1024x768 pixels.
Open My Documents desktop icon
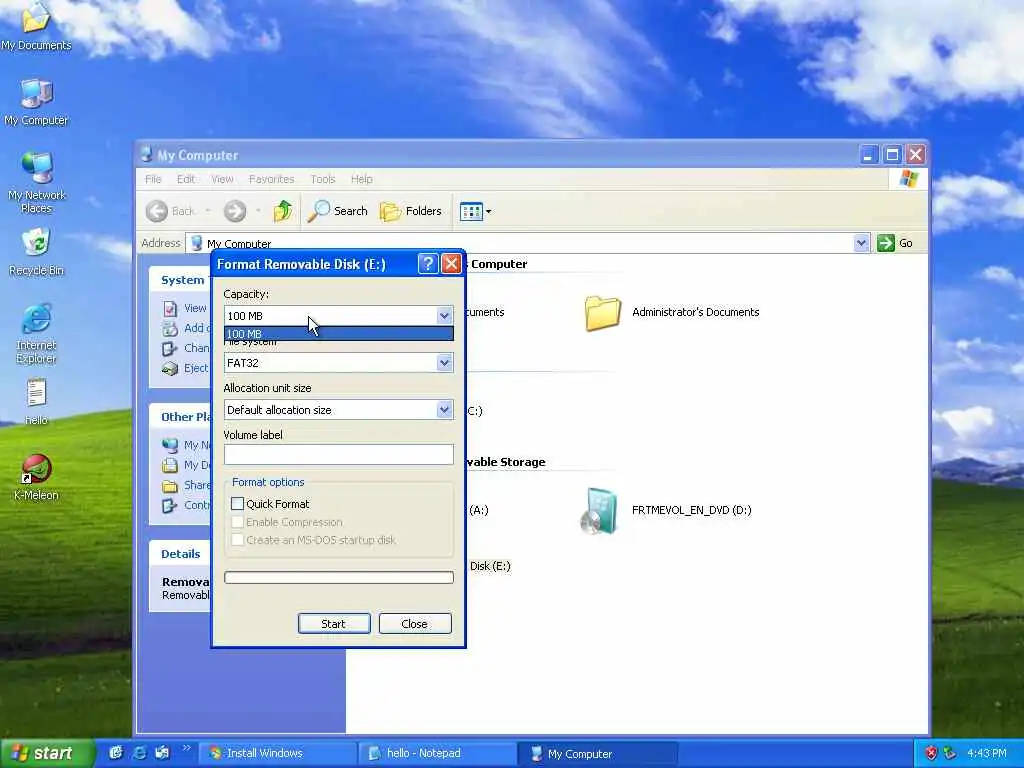pos(36,26)
